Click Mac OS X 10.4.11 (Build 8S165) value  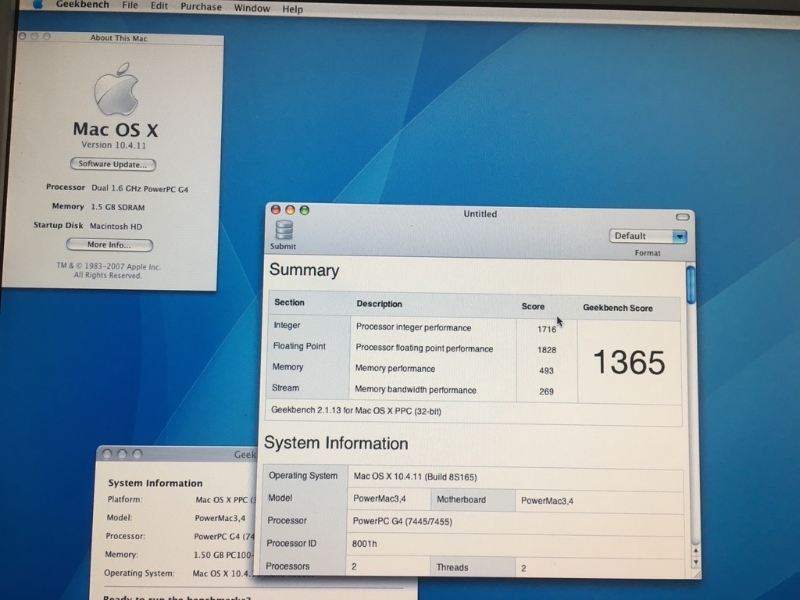coord(415,477)
